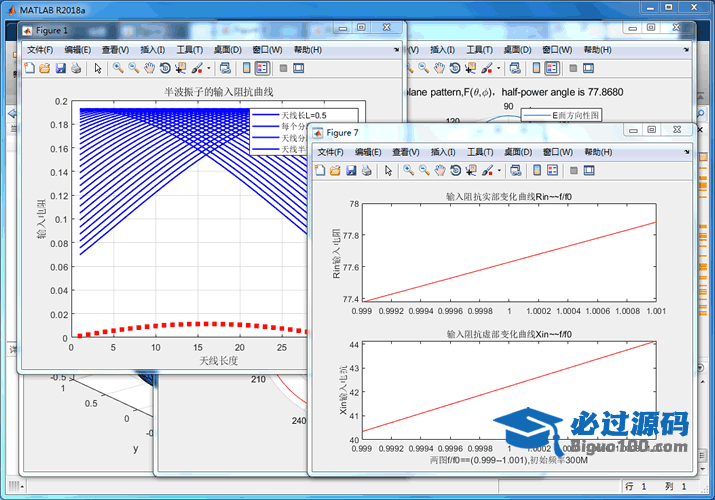715x500 pixels.
Task: Click Hide Plot Tools icon in Figure 7
Action: (x=574, y=170)
